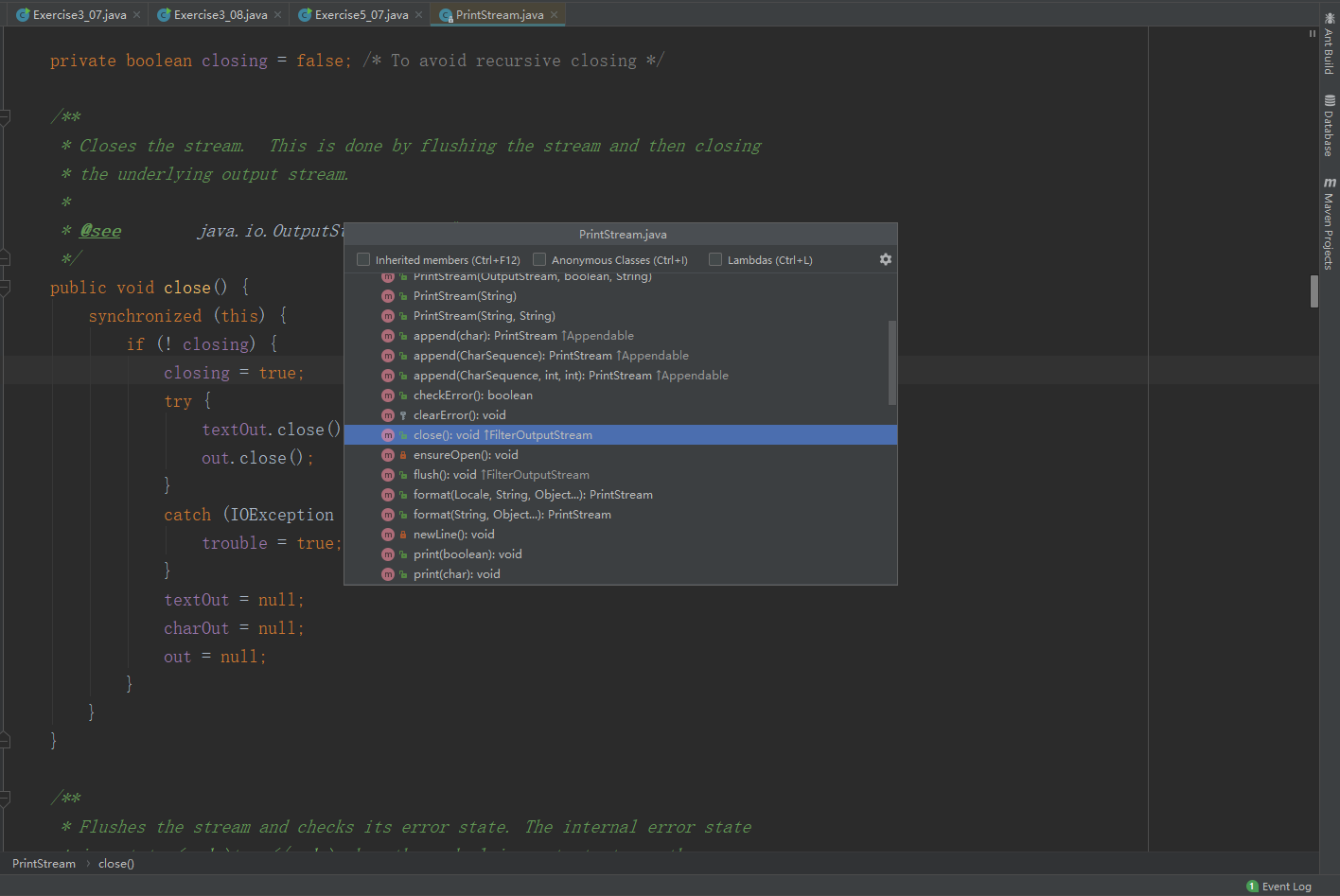Click the Exercise5_07.java file icon

305,15
